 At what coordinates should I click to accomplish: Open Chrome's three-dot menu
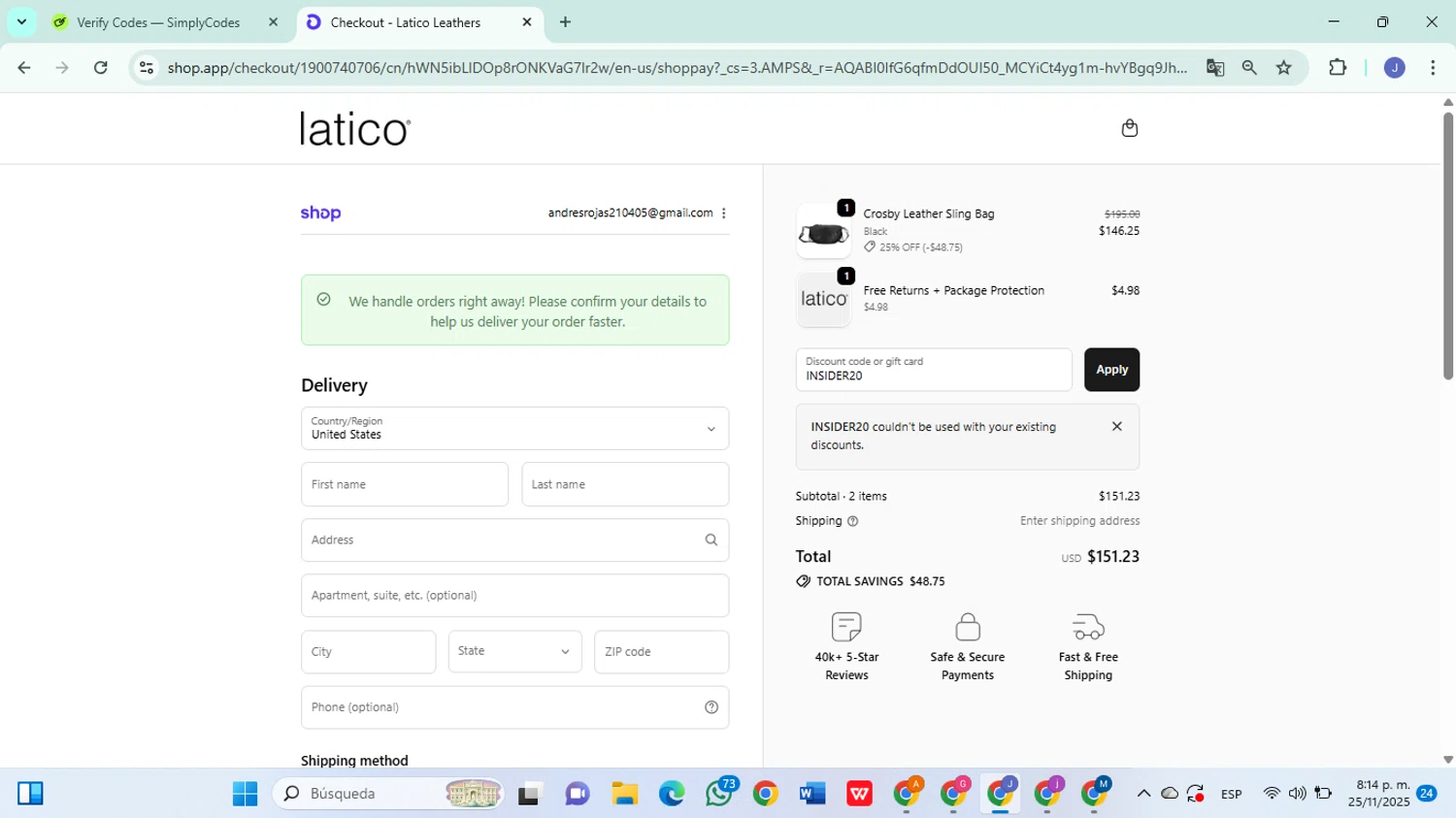(1433, 68)
